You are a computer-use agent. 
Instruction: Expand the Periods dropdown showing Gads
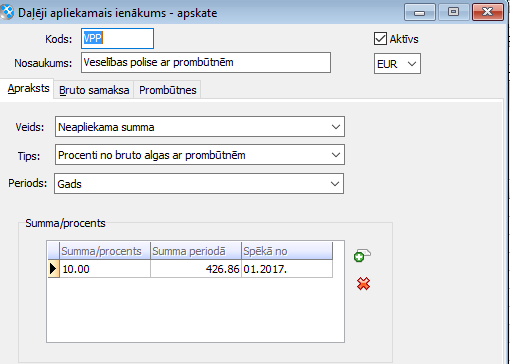[x=335, y=184]
